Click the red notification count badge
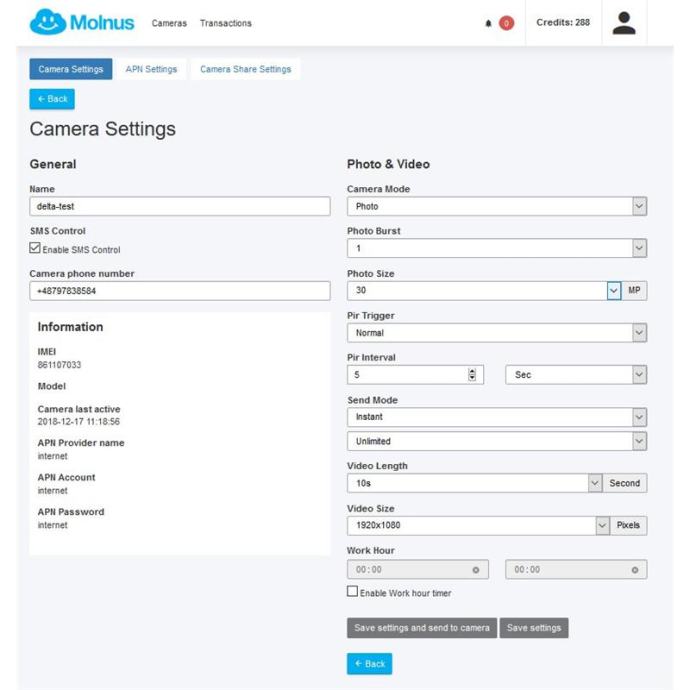This screenshot has height=690, width=690. (x=506, y=23)
